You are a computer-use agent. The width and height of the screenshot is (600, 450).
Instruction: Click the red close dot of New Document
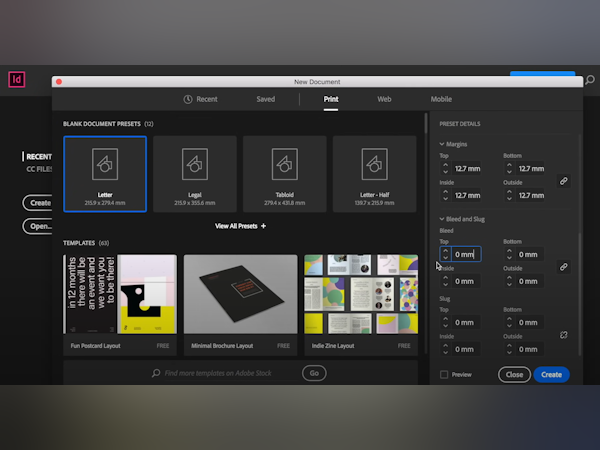coord(59,82)
